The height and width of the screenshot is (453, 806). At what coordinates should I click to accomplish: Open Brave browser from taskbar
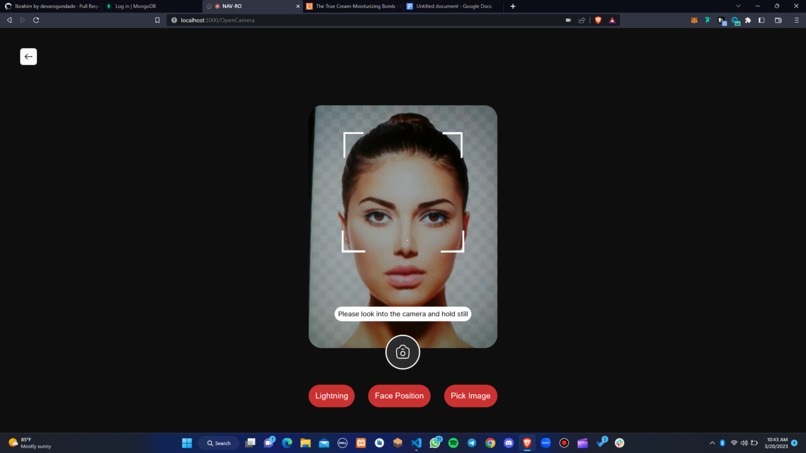[527, 443]
